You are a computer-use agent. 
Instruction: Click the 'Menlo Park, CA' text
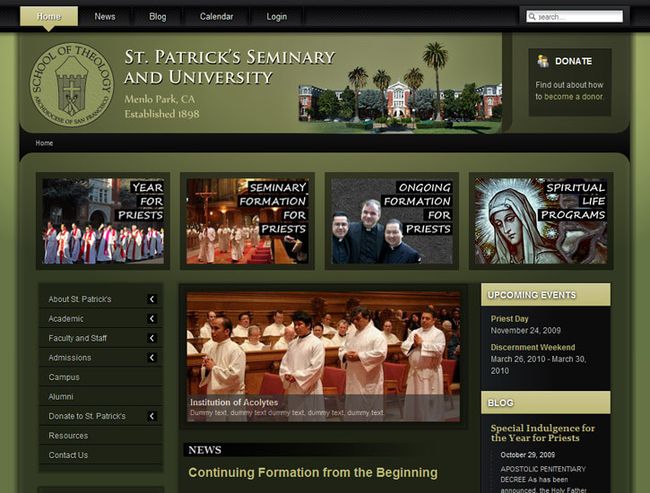coord(160,99)
